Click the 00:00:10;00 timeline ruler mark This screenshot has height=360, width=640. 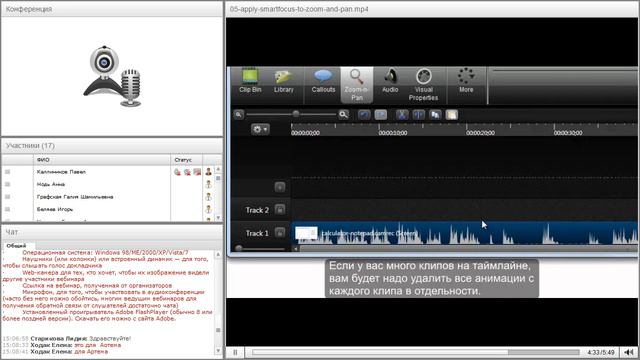coord(393,133)
